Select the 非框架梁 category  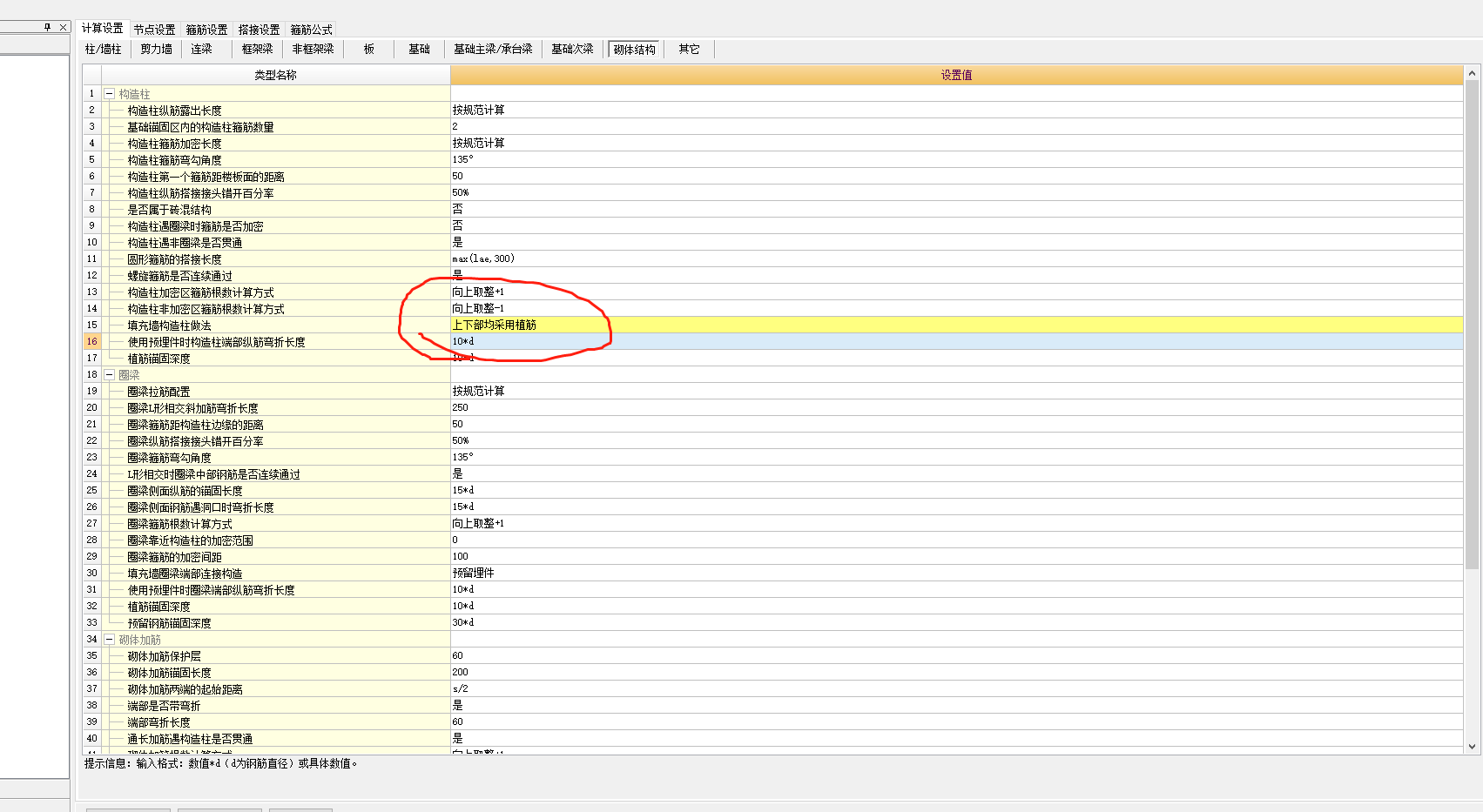coord(313,50)
